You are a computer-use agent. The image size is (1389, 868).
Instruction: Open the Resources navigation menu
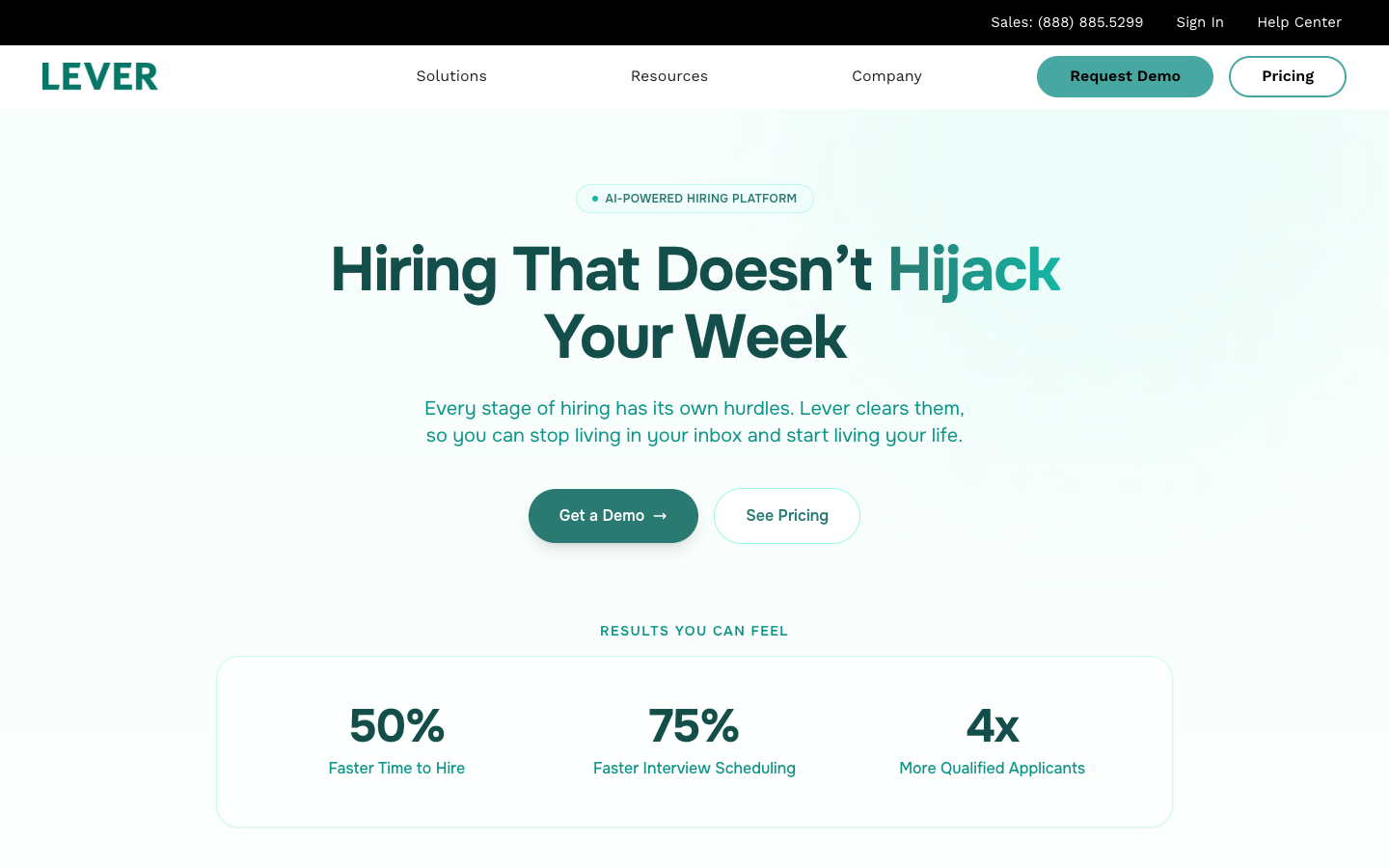point(668,76)
